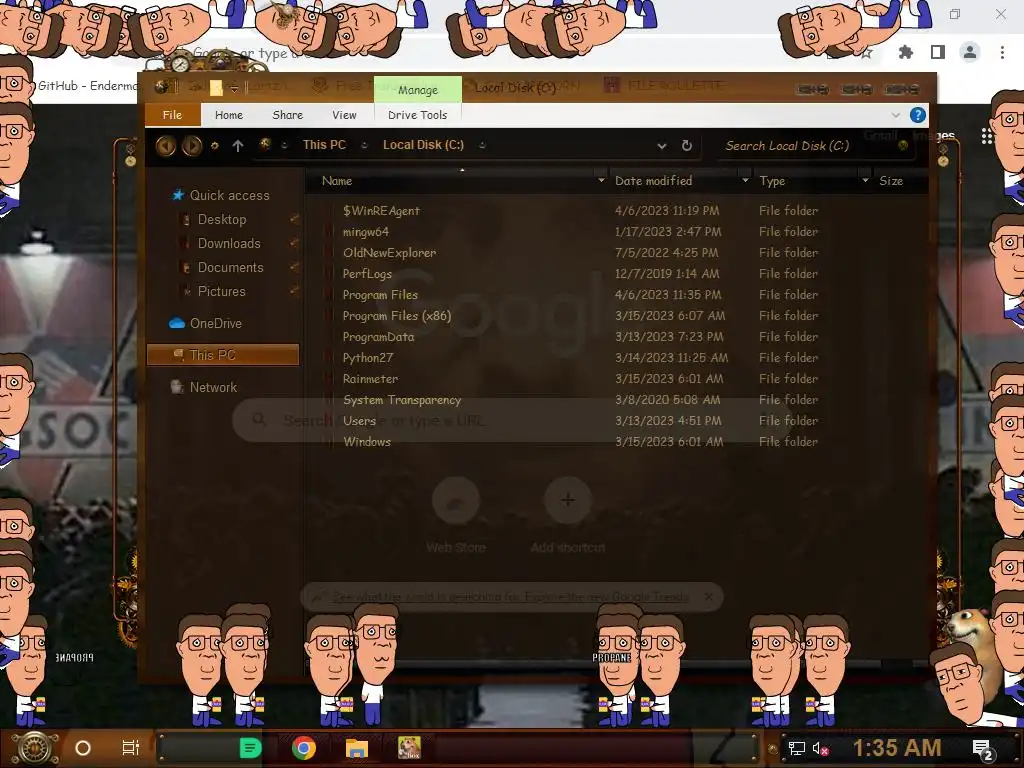The height and width of the screenshot is (768, 1024).
Task: Open Chrome profile avatar
Action: [970, 52]
